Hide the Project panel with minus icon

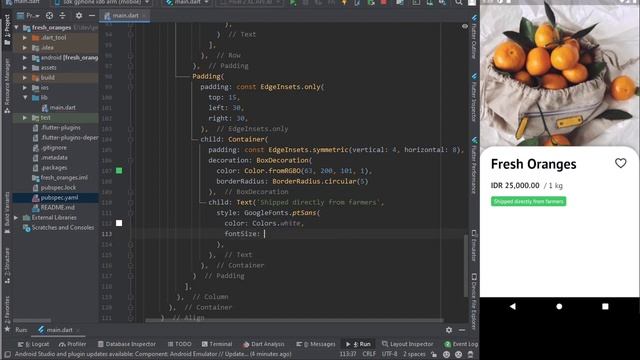pyautogui.click(x=92, y=16)
